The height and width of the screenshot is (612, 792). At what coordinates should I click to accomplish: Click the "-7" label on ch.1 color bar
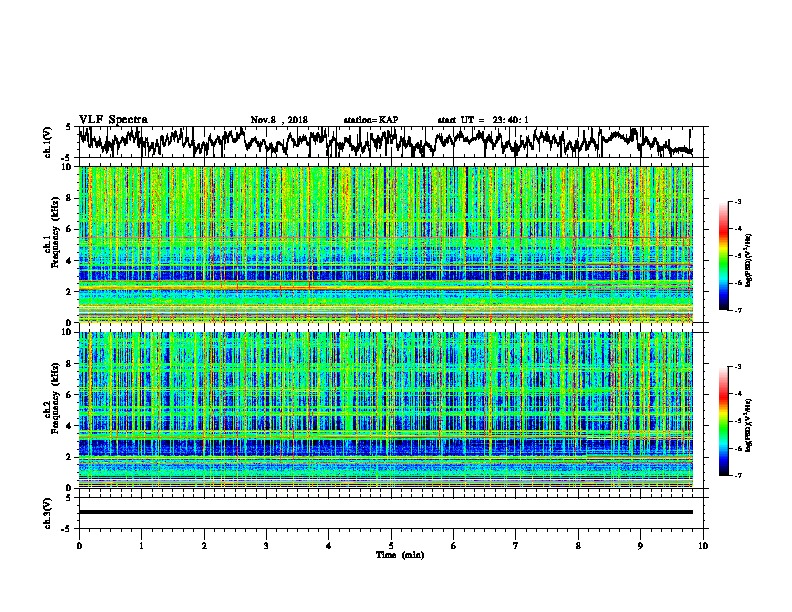(737, 310)
